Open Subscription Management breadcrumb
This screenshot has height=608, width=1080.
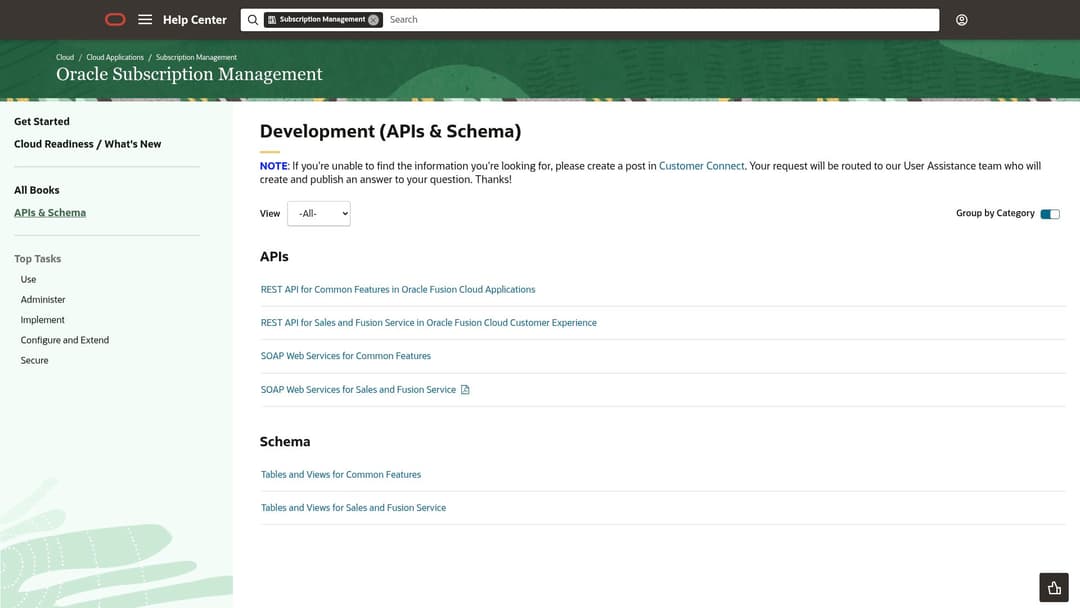(196, 57)
